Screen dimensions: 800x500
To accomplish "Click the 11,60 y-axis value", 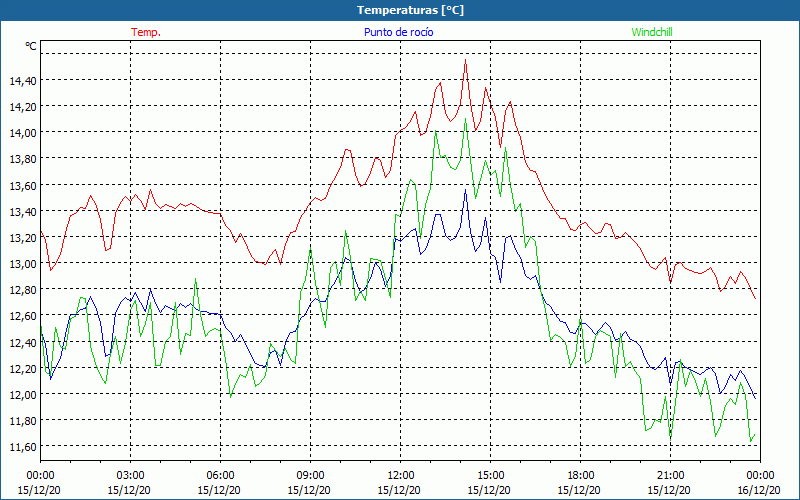I will pos(22,447).
